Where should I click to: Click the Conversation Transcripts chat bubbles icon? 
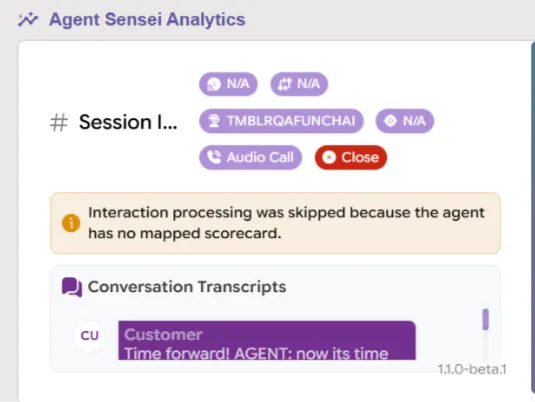72,287
